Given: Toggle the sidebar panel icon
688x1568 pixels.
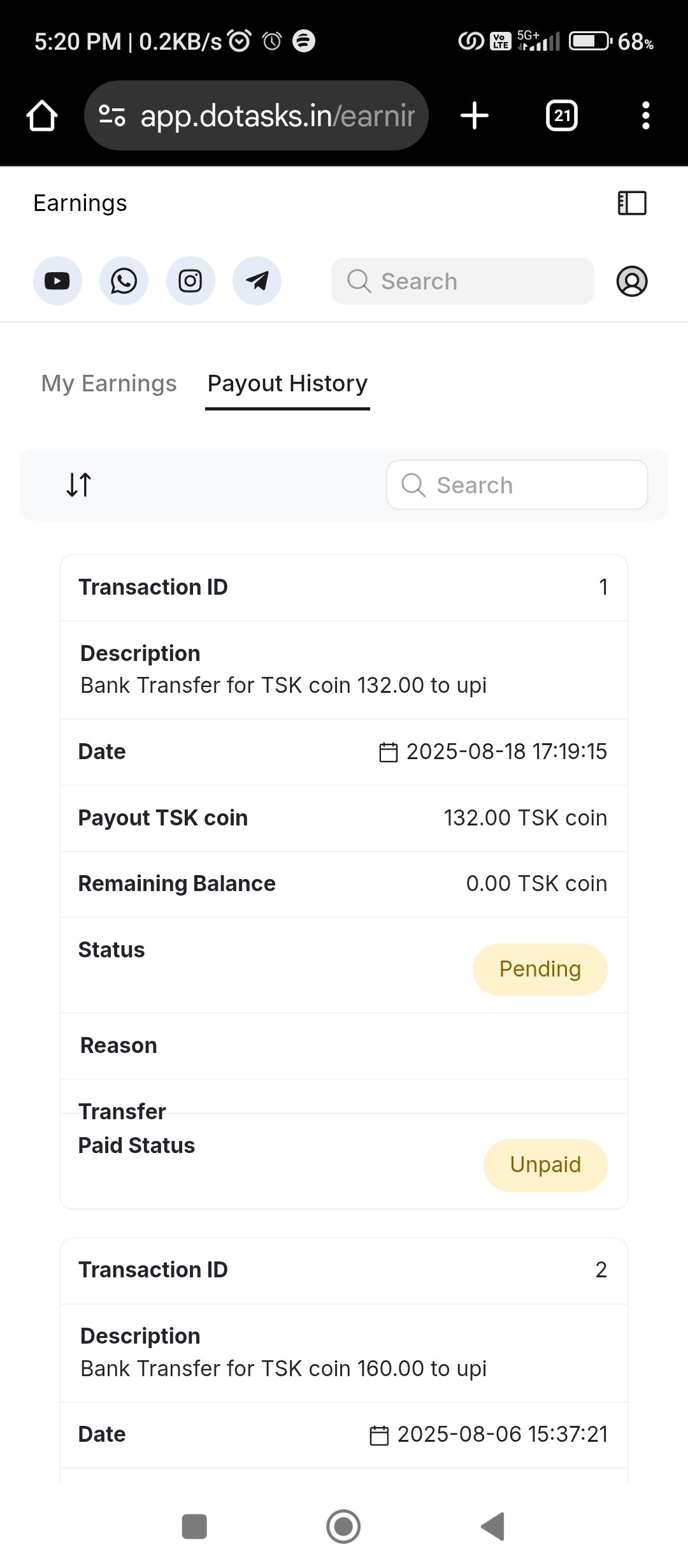Looking at the screenshot, I should click(632, 203).
